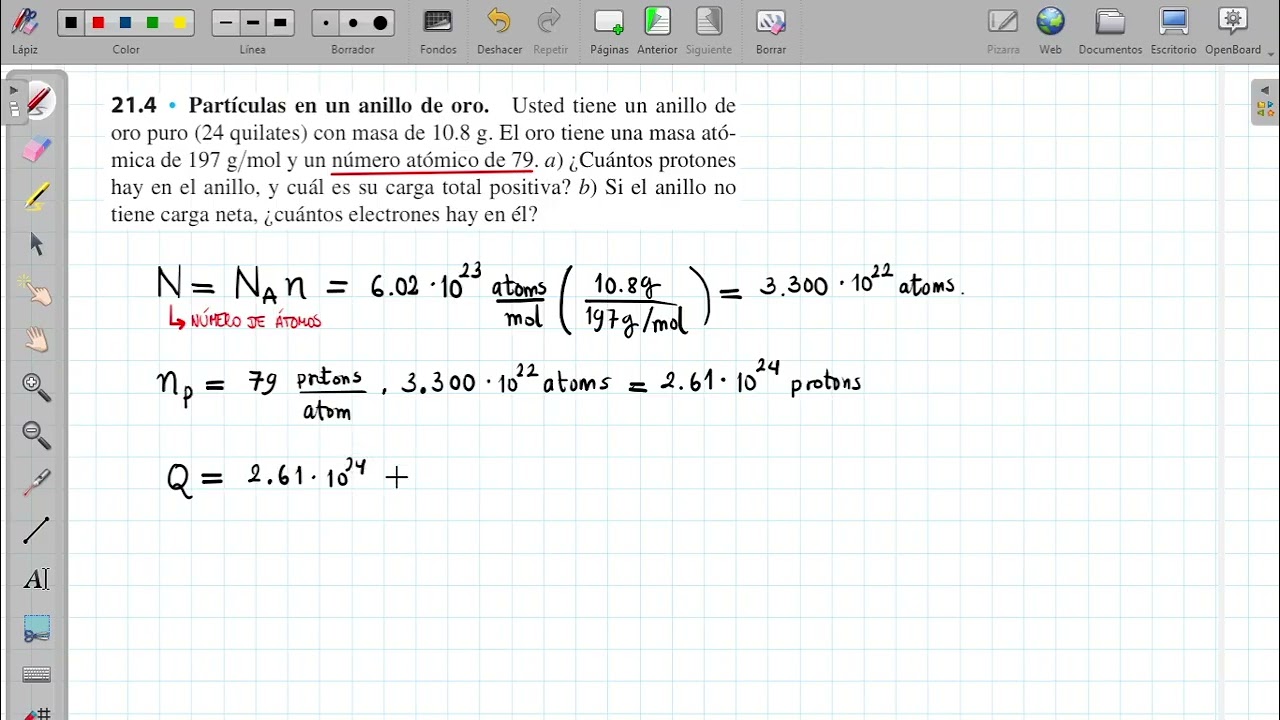Add a new page with Páginas

click(x=609, y=29)
